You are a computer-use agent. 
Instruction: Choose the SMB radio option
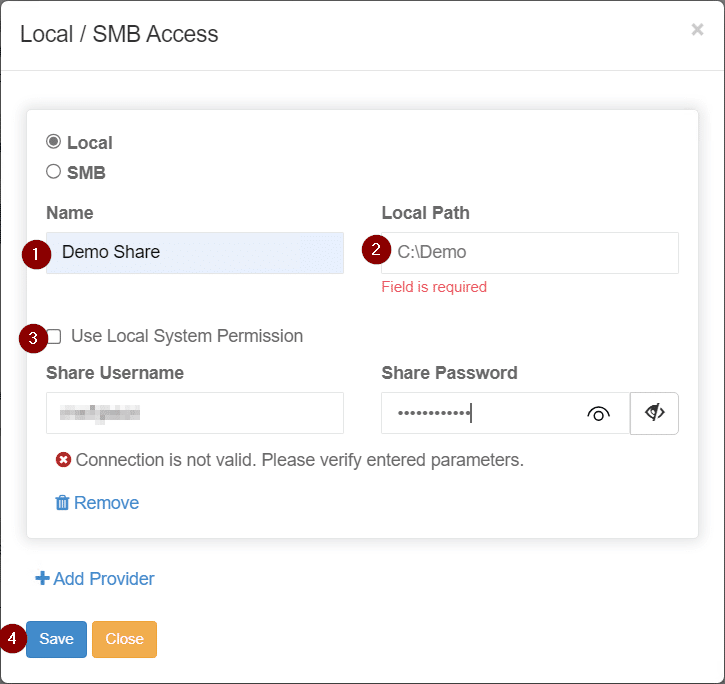[54, 172]
